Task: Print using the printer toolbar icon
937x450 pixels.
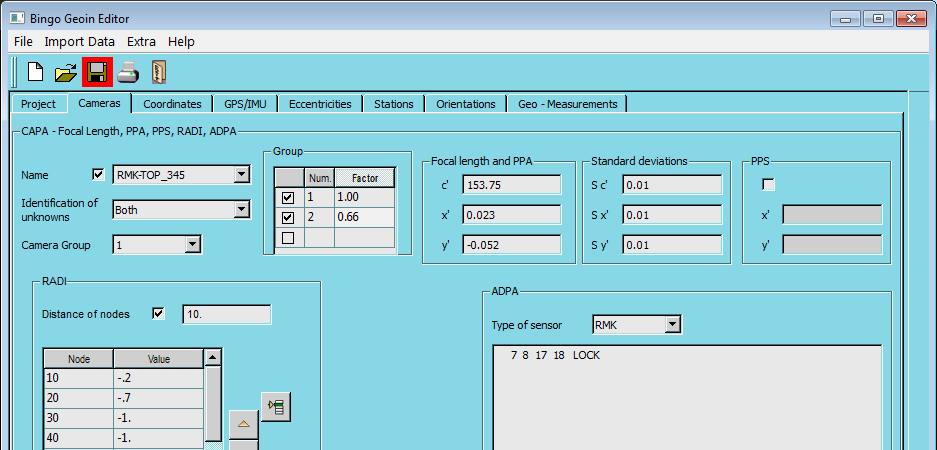Action: coord(128,73)
